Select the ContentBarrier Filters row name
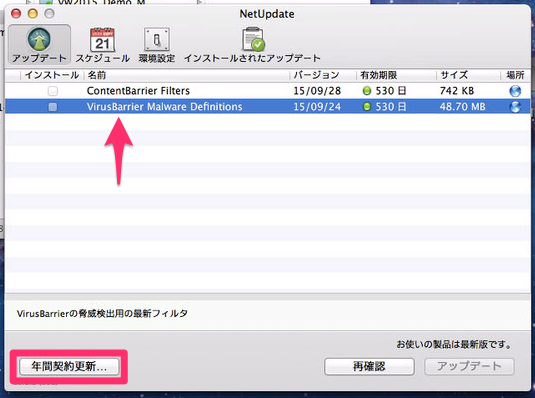The height and width of the screenshot is (398, 535). click(138, 91)
